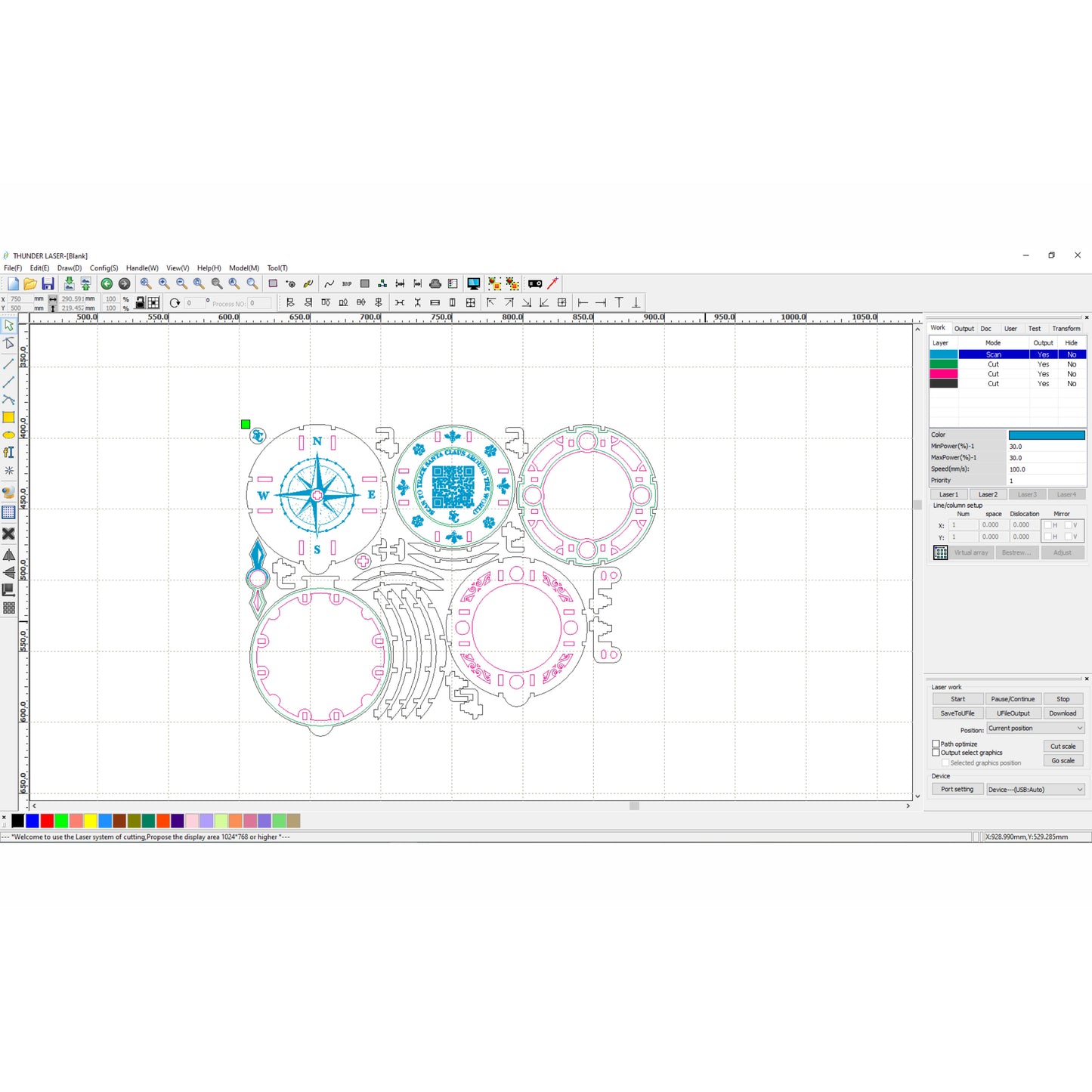Select the arrow pointer selection tool
The width and height of the screenshot is (1092, 1092).
point(8,326)
